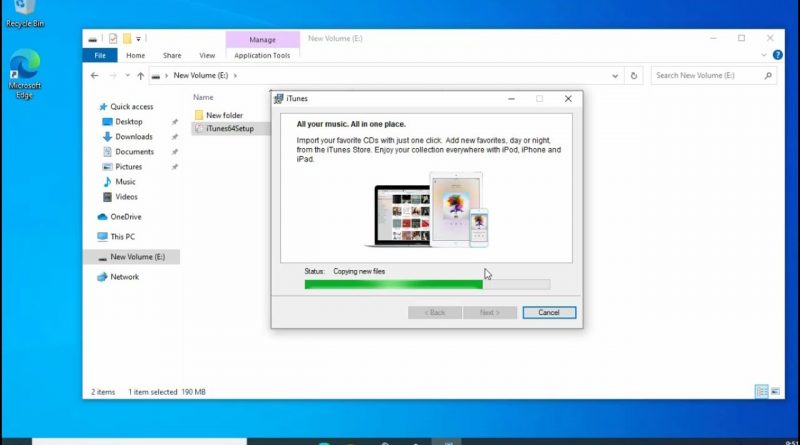800x445 pixels.
Task: Minimize the iTunes installer window
Action: click(x=511, y=98)
